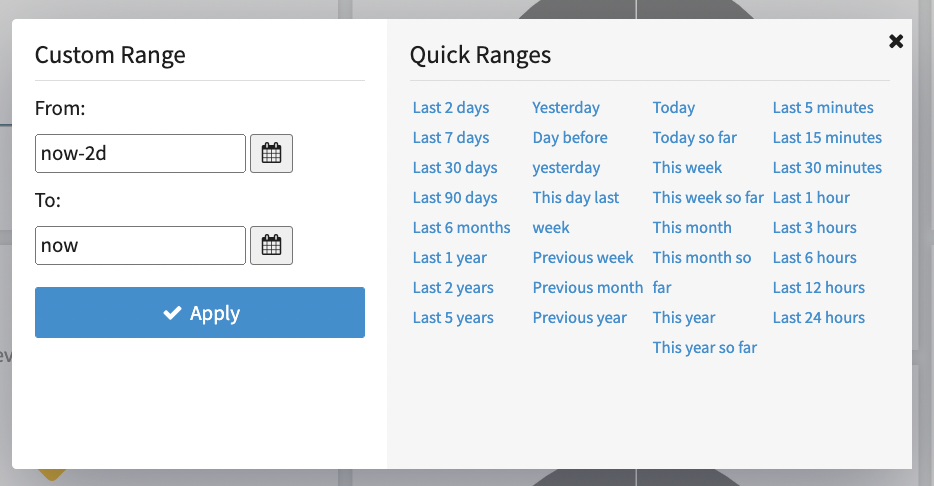Select the Last 2 days quick range
The height and width of the screenshot is (486, 934).
(x=451, y=108)
